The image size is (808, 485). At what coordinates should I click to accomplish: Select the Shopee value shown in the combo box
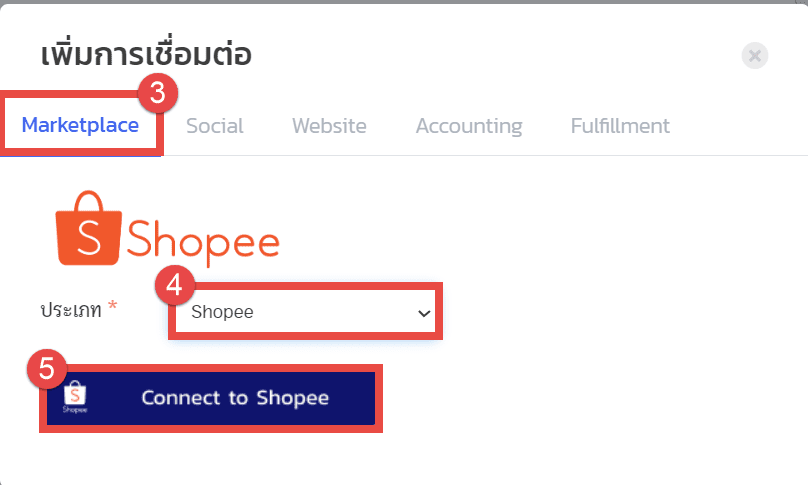[222, 312]
